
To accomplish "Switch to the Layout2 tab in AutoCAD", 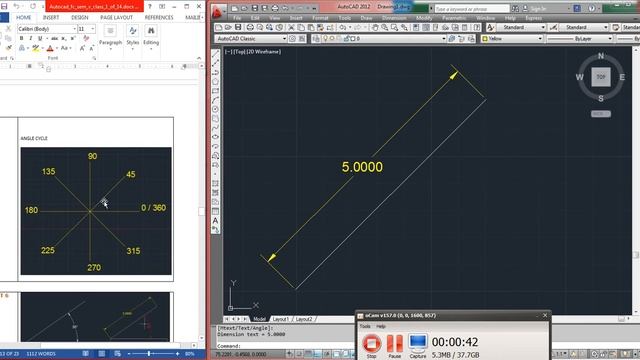I will 304,319.
